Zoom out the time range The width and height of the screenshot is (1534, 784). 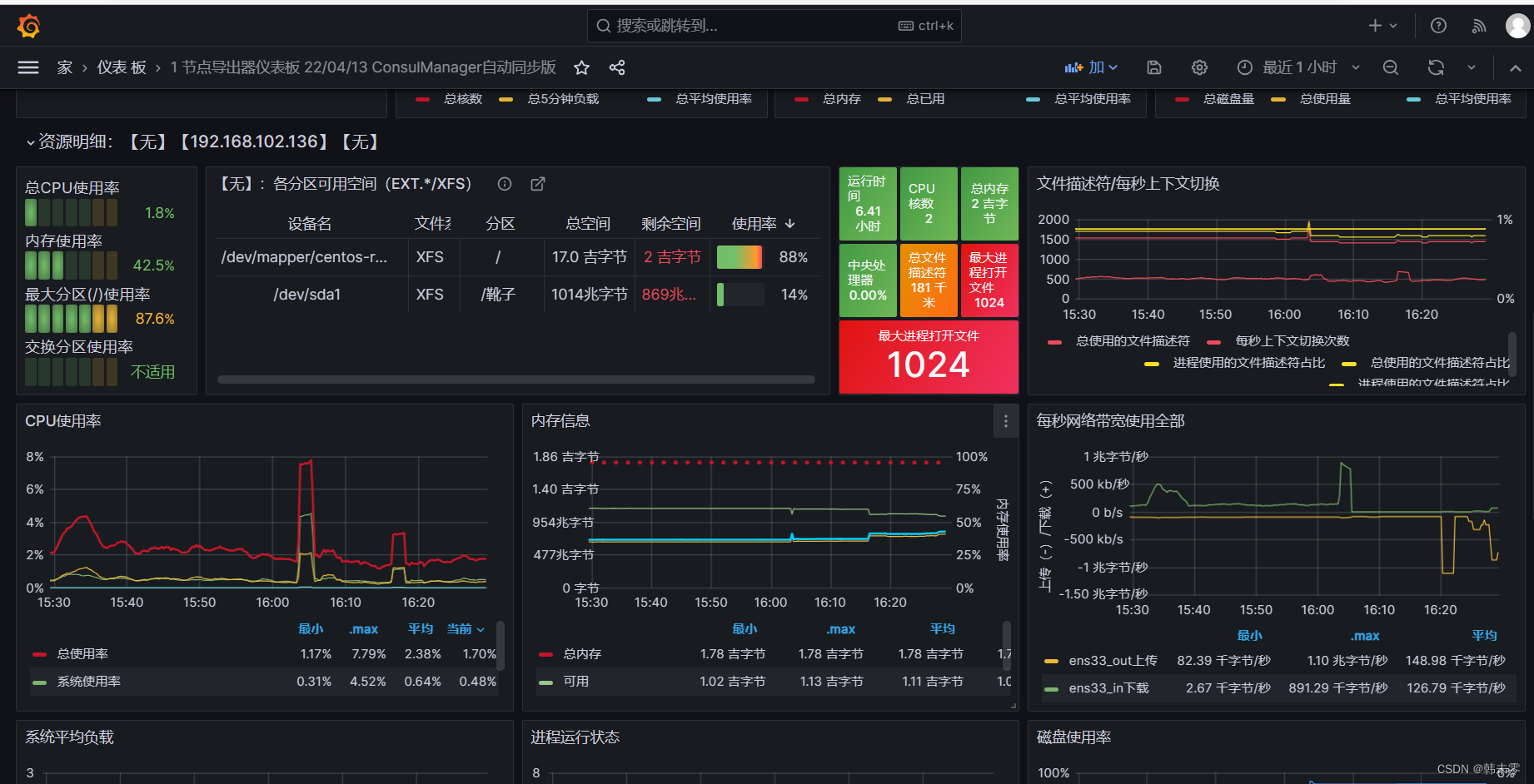(1390, 67)
